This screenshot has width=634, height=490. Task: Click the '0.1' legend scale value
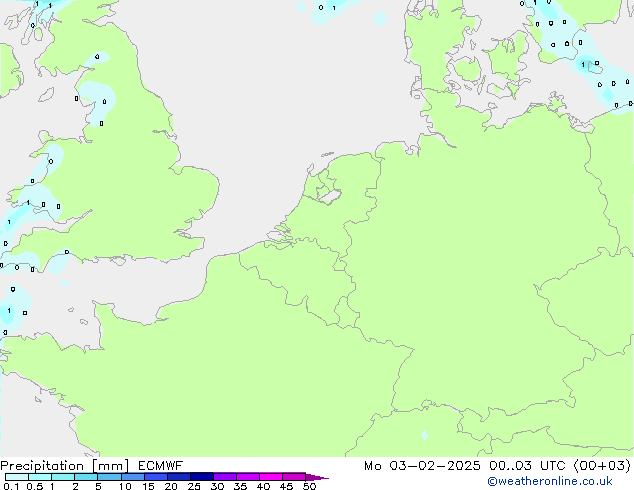coord(11,486)
